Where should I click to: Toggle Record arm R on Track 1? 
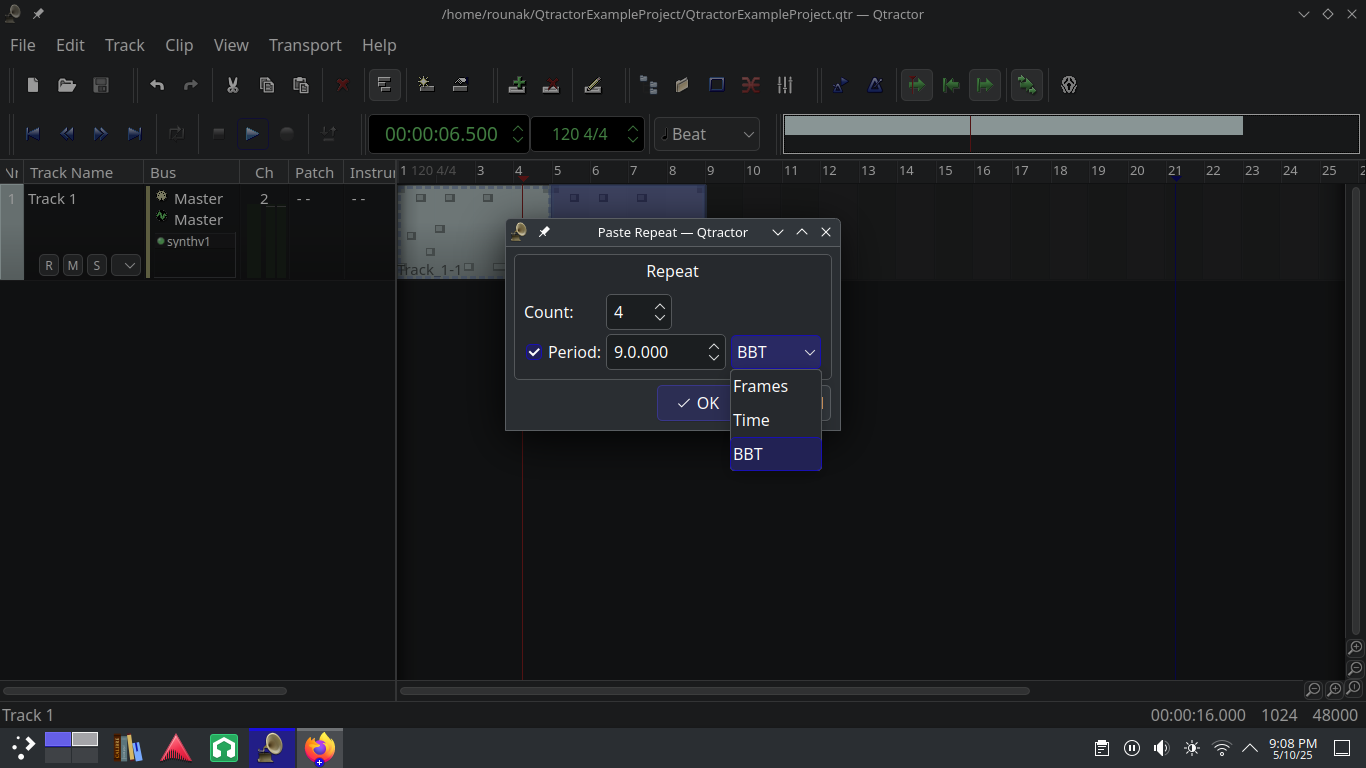(49, 265)
